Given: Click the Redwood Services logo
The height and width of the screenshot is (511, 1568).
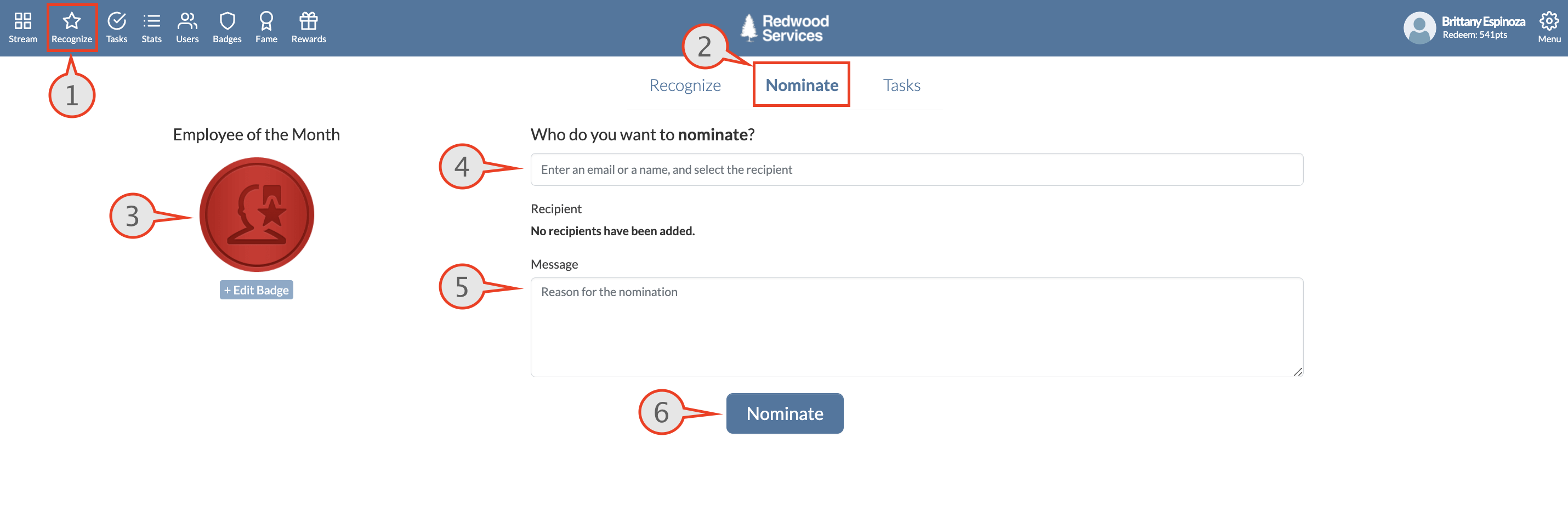Looking at the screenshot, I should tap(784, 28).
